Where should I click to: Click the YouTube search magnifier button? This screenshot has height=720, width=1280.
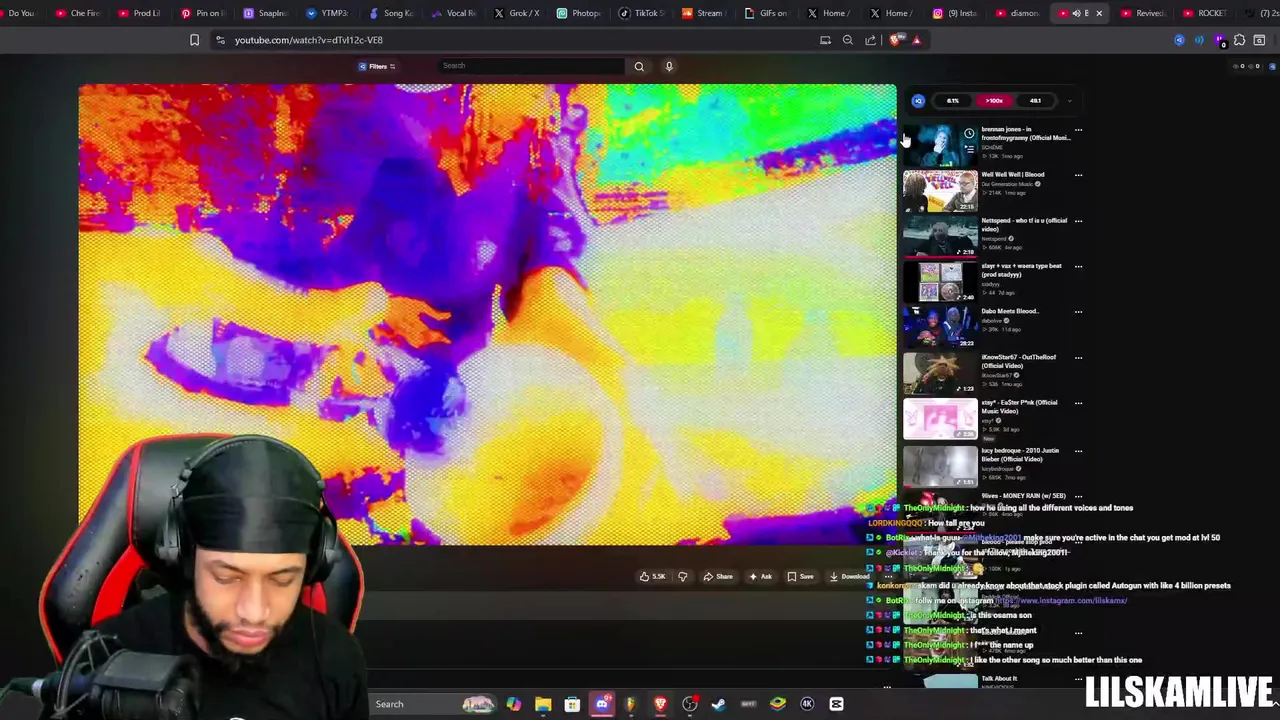[639, 66]
